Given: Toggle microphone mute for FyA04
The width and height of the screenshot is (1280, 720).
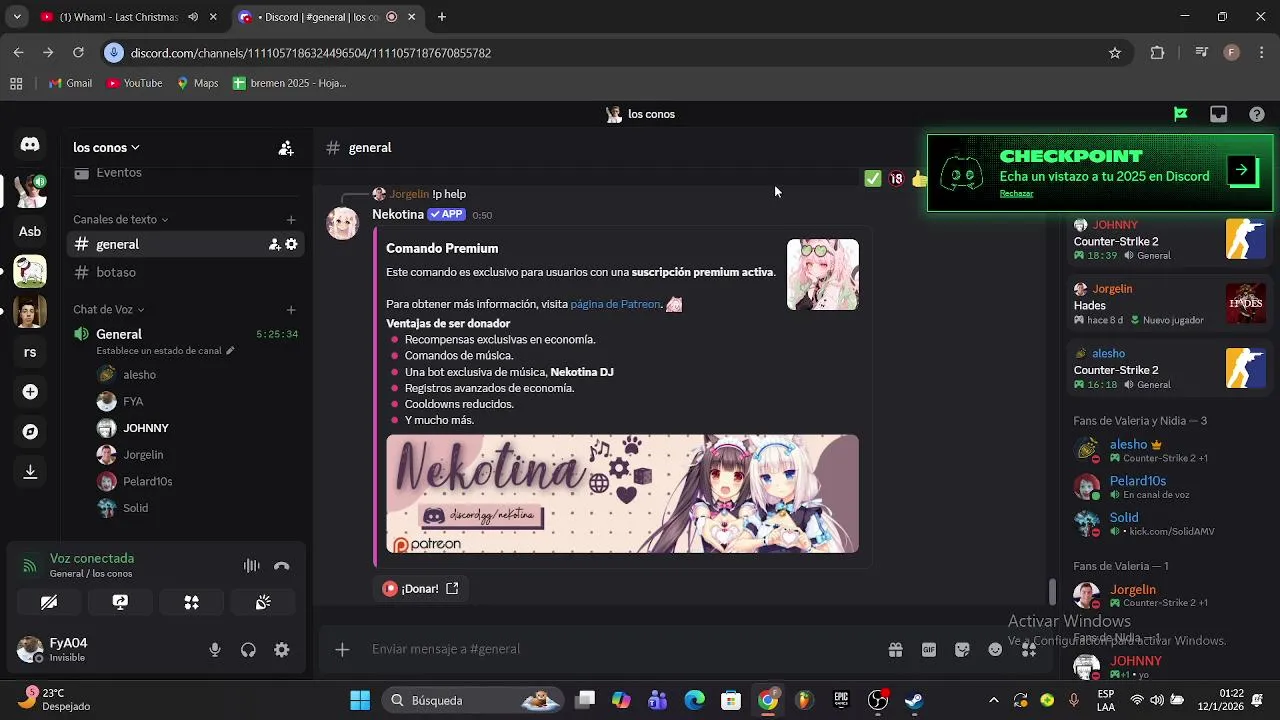Looking at the screenshot, I should (x=214, y=650).
